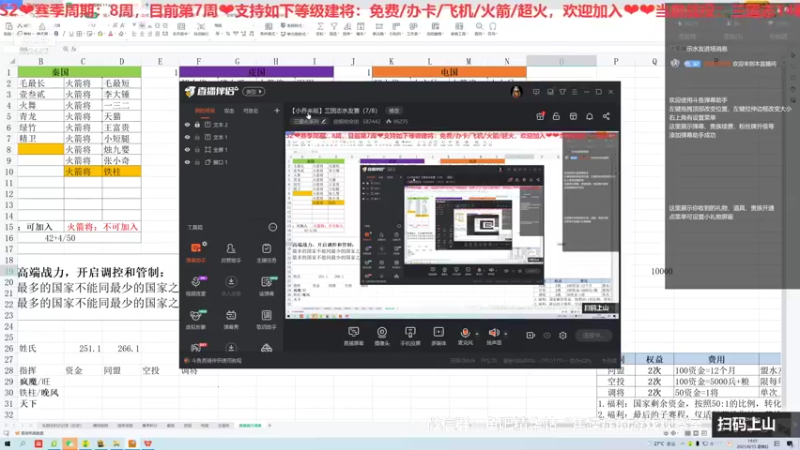Add 多媒体 media source
Image resolution: width=800 pixels, height=450 pixels.
439,336
